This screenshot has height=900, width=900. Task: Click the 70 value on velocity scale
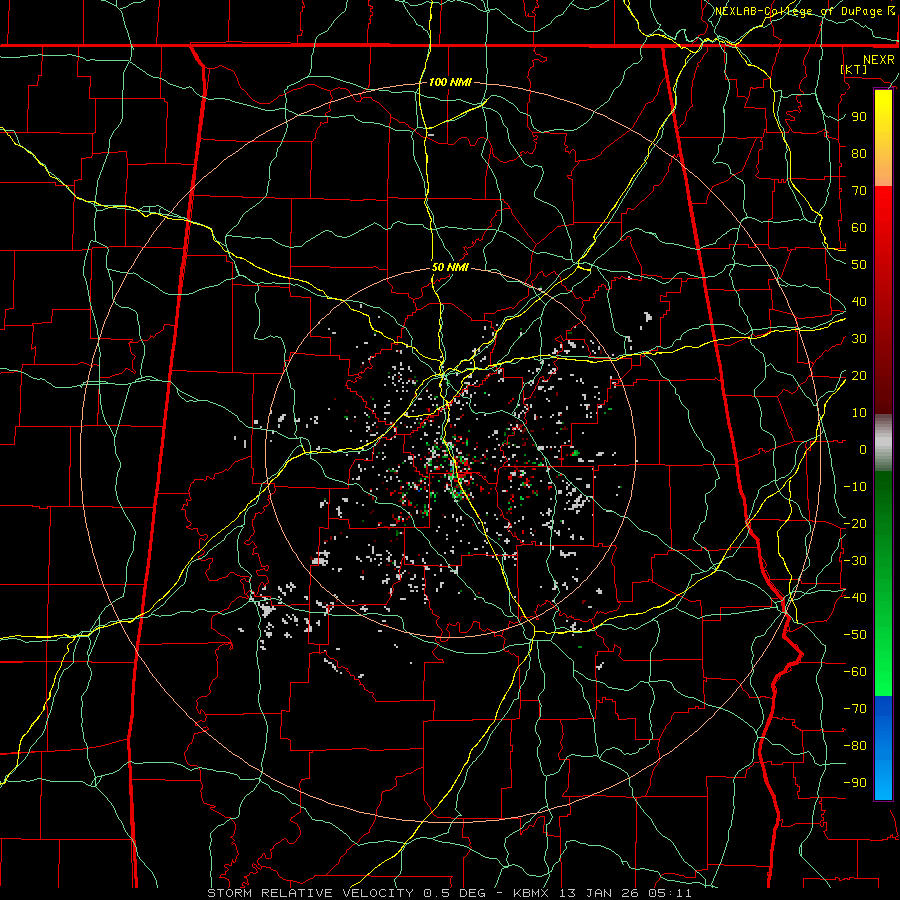[x=859, y=191]
